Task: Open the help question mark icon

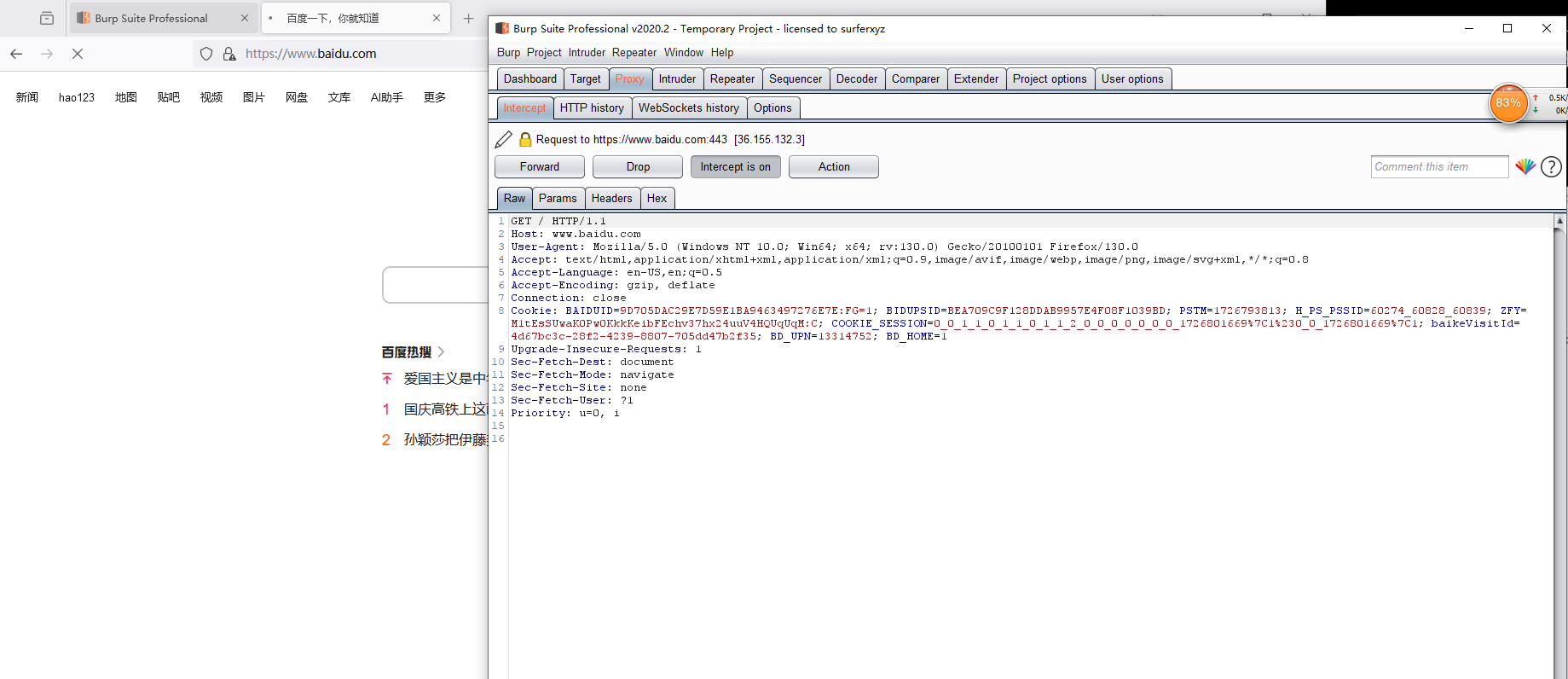Action: click(1551, 166)
